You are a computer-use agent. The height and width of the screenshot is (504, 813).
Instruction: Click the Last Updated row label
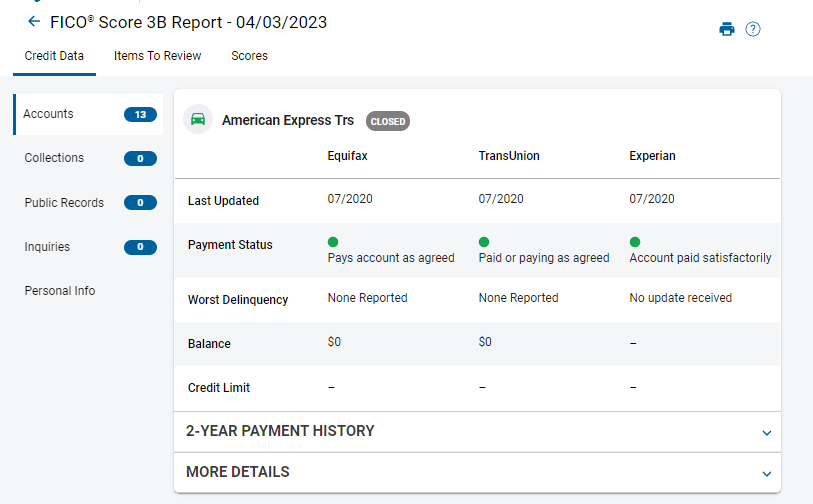pos(223,201)
